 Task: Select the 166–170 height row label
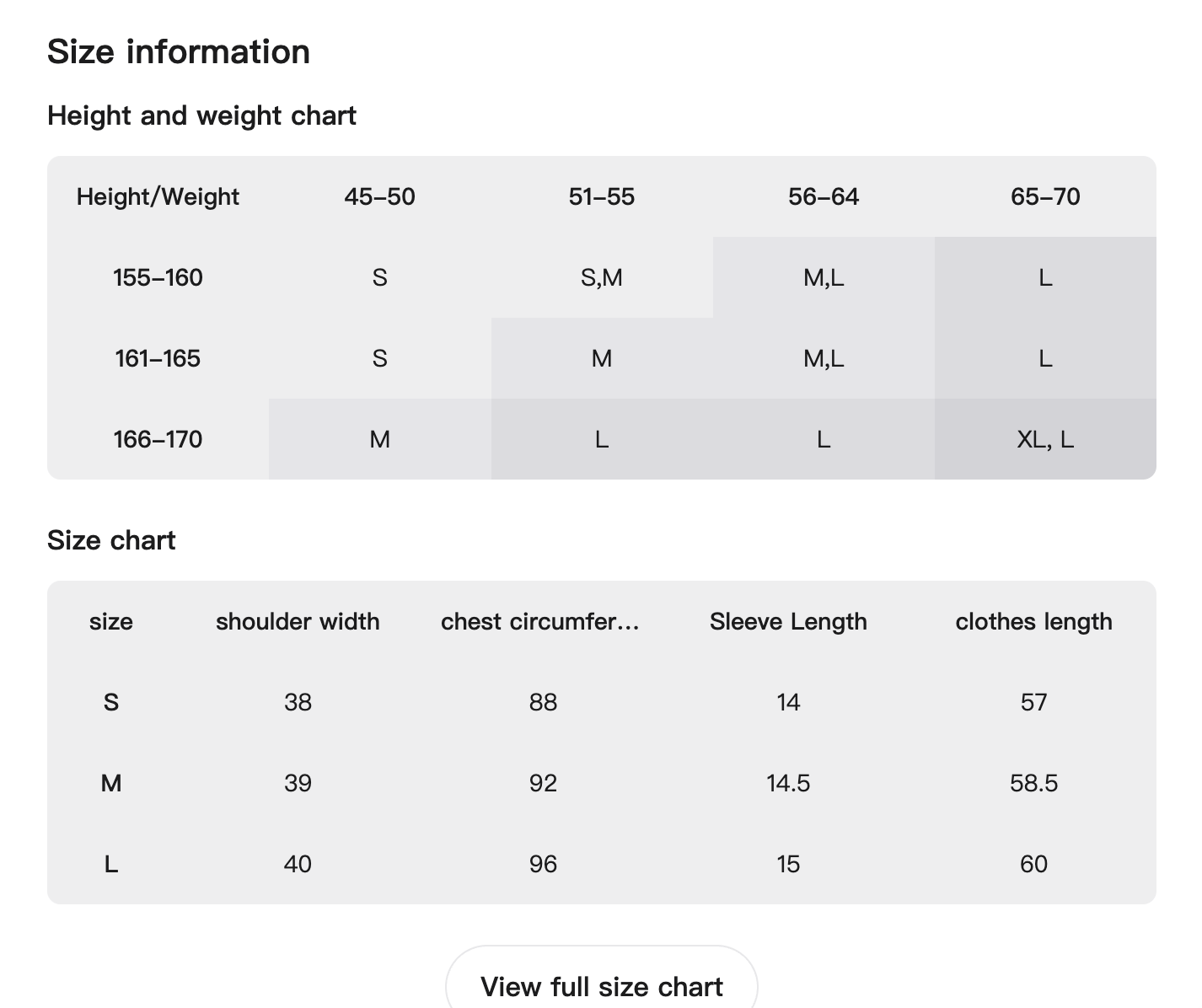[x=158, y=439]
